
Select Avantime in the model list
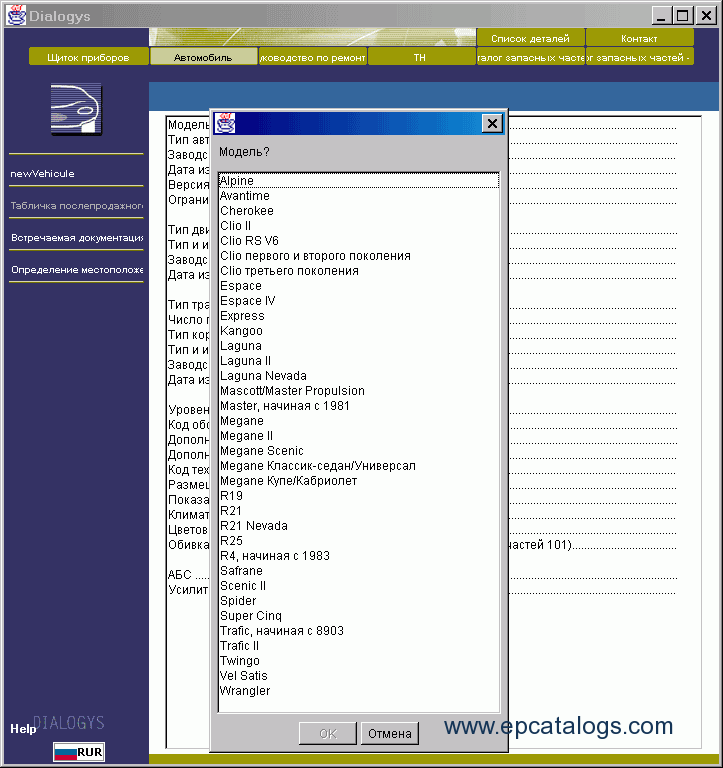point(359,196)
